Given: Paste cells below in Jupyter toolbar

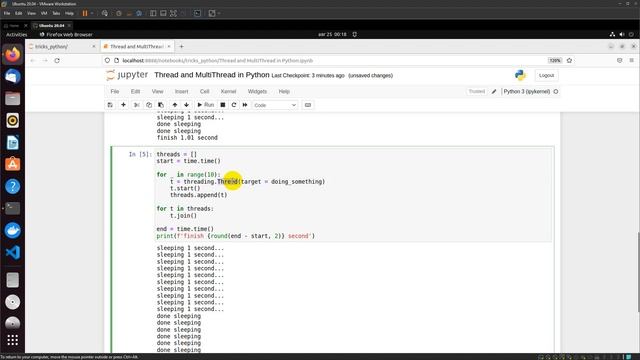Looking at the screenshot, I should tap(161, 105).
